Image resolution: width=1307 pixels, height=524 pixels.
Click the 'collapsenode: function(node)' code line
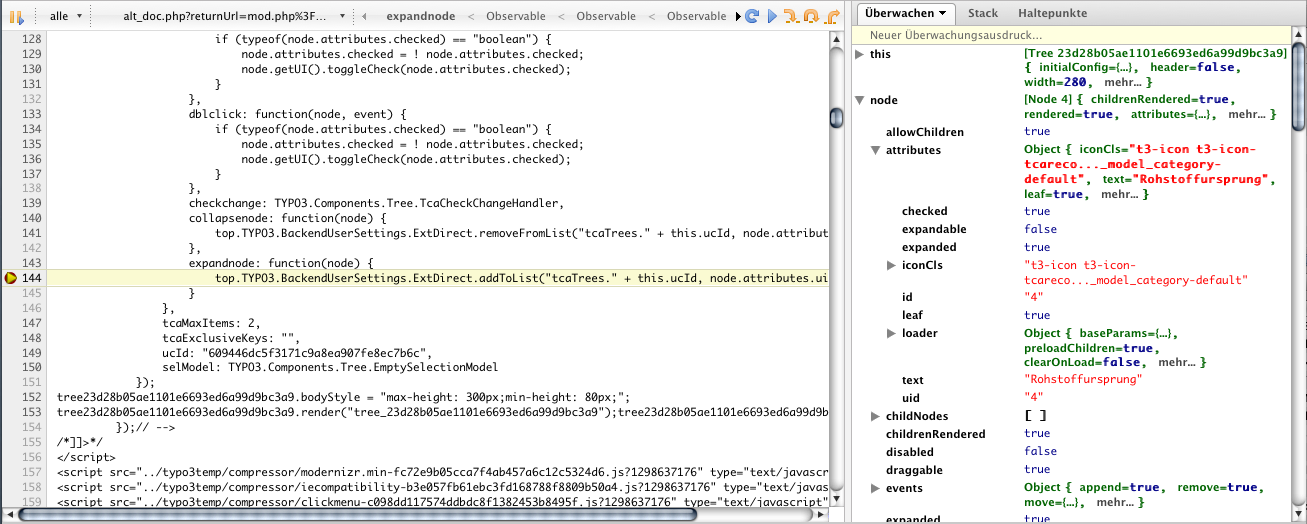click(287, 218)
